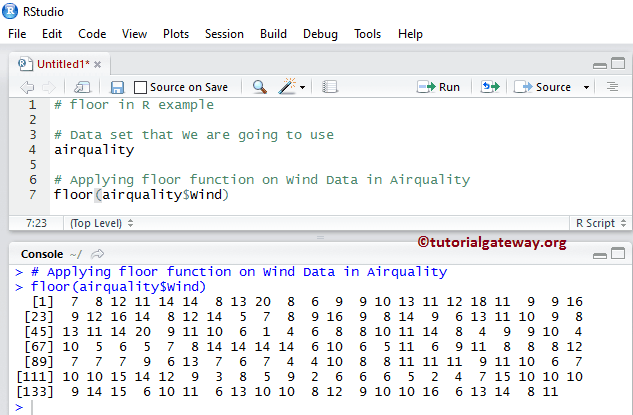
Task: Toggle the Source on Save checkbox
Action: [x=140, y=87]
